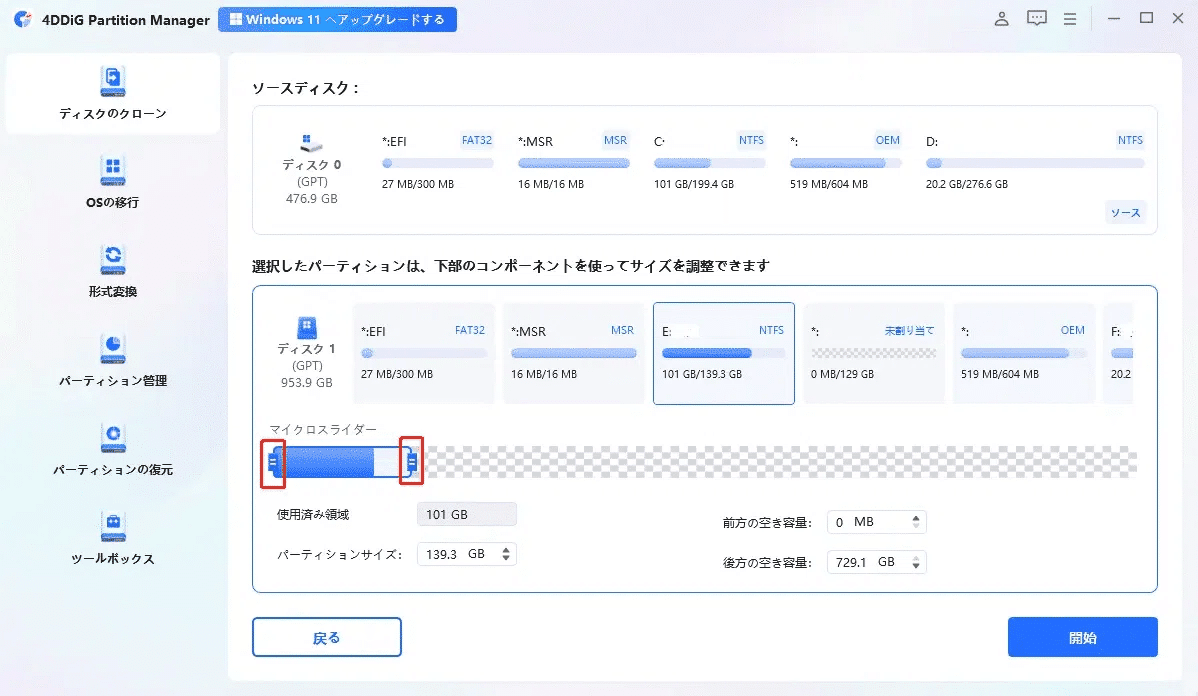Open OSの移行 OS migration icon
1198x696 pixels.
tap(112, 170)
